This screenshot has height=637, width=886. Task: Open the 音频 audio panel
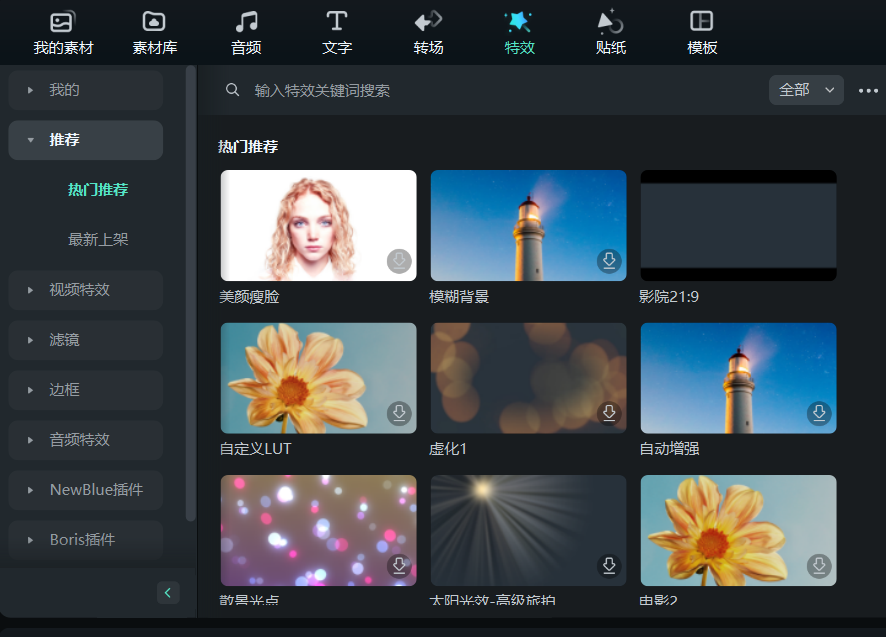(245, 30)
